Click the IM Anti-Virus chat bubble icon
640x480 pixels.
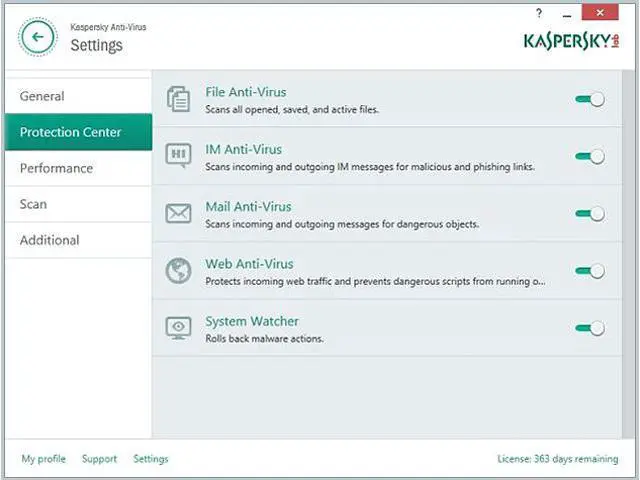178,156
